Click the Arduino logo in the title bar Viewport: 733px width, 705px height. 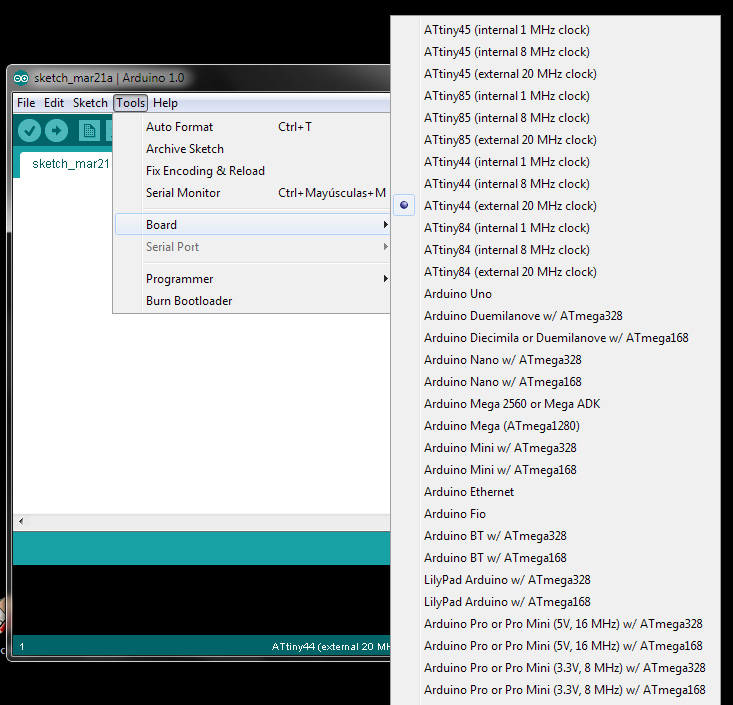[21, 78]
